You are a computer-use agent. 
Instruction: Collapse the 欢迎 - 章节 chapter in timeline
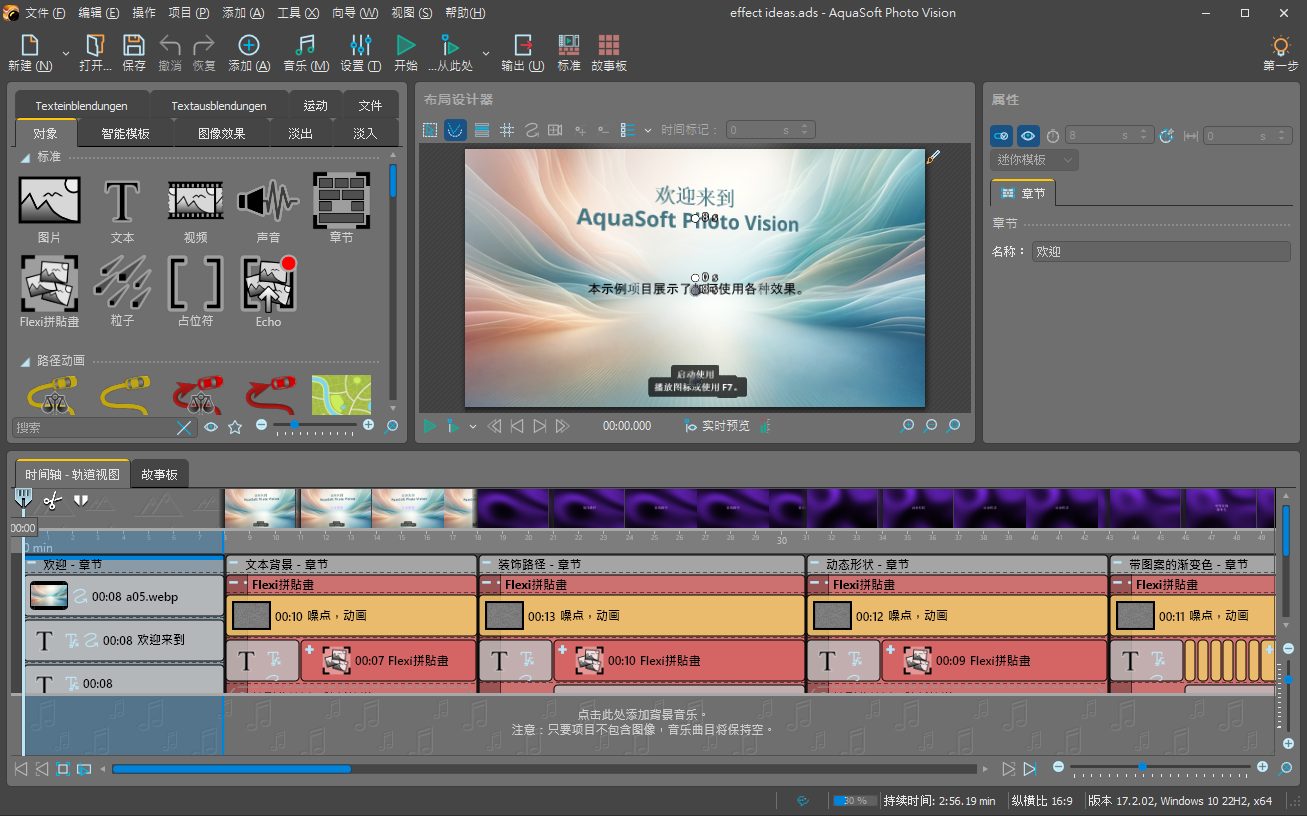pos(33,565)
